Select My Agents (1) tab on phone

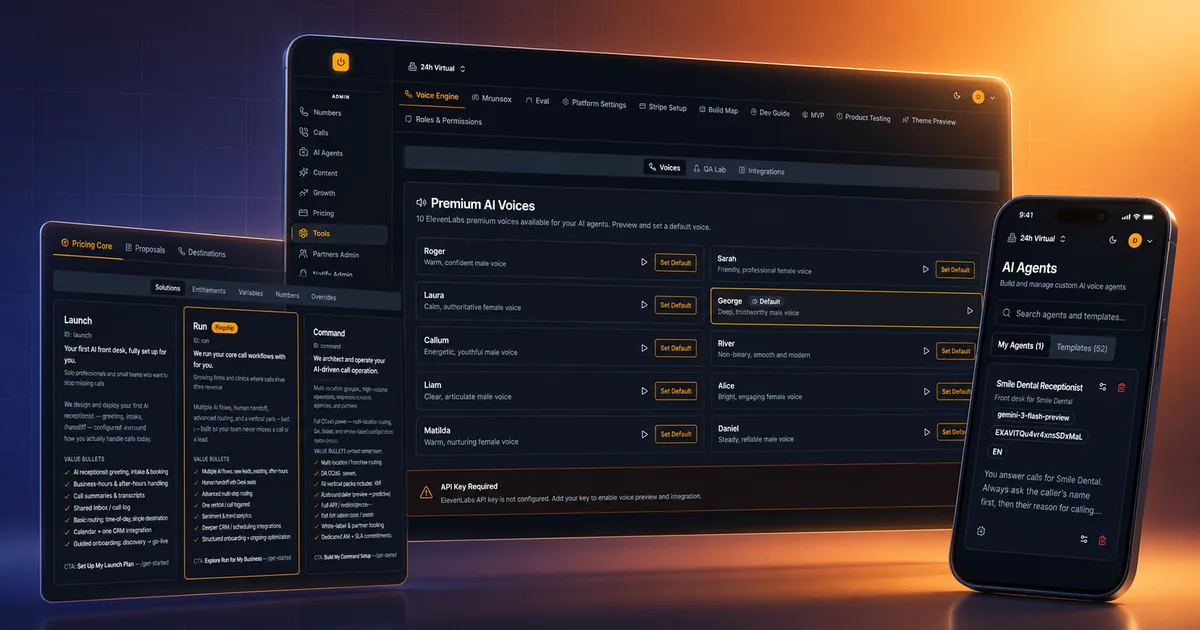click(x=1021, y=346)
